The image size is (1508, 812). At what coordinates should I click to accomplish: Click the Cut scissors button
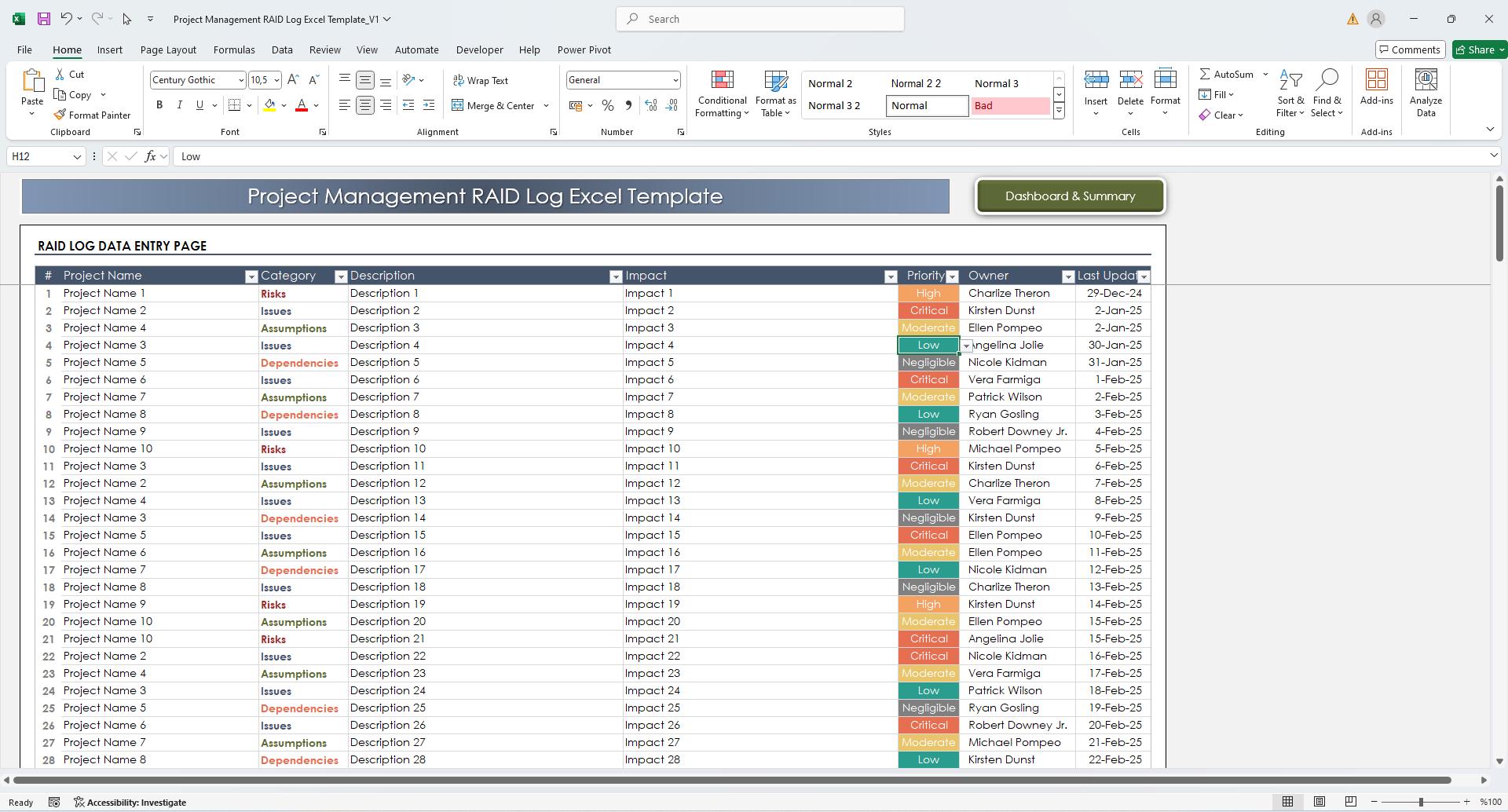(69, 74)
